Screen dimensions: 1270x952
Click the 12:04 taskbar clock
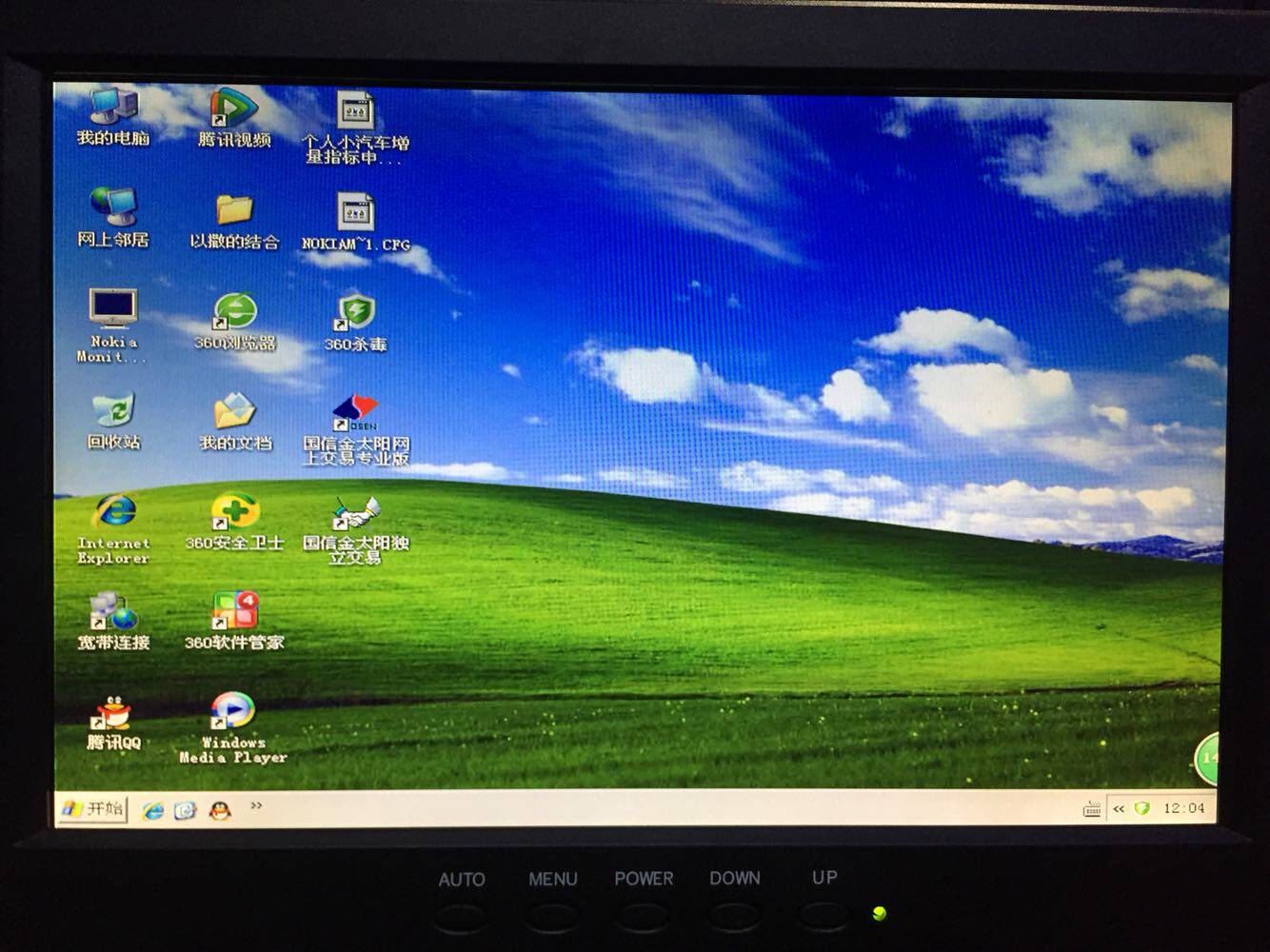point(1183,808)
